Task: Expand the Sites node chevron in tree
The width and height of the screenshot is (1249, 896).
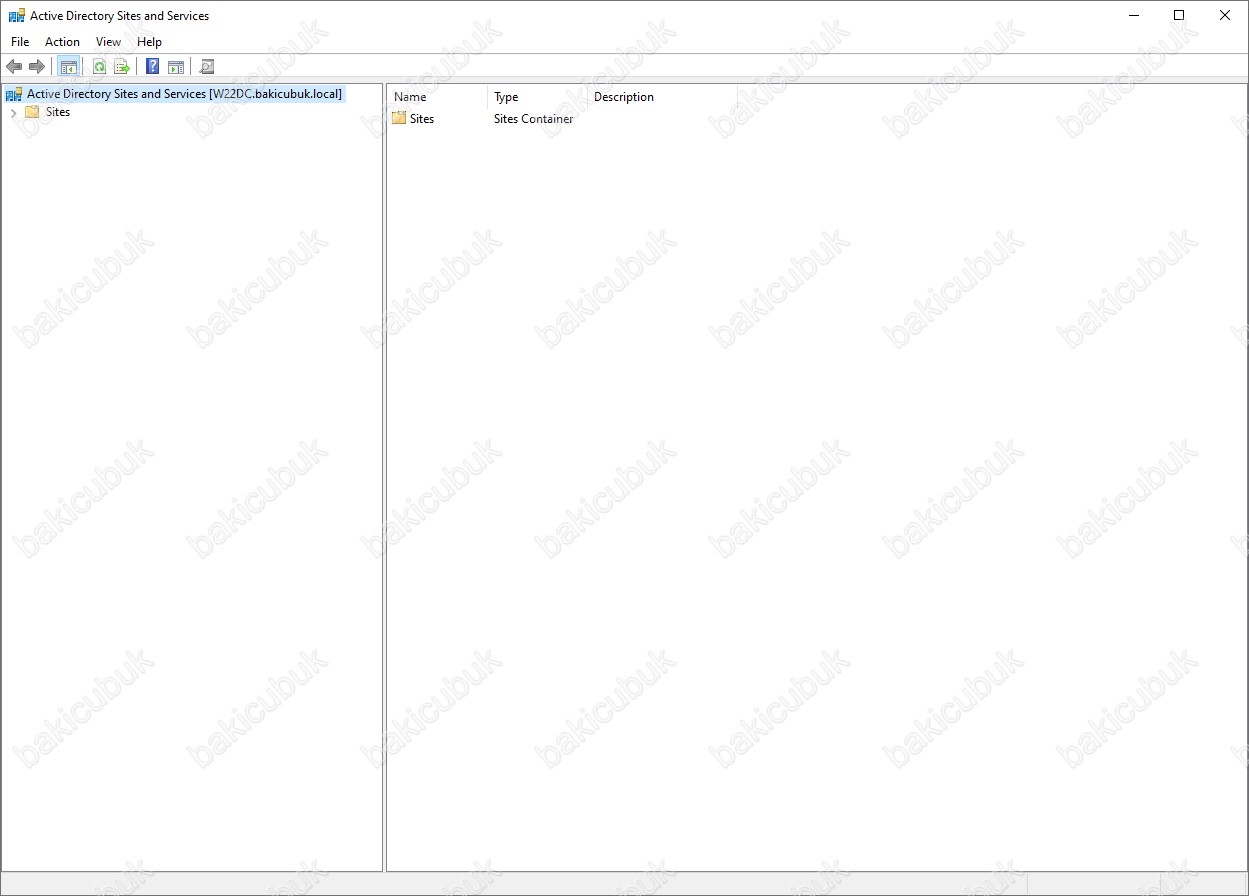Action: [x=13, y=113]
